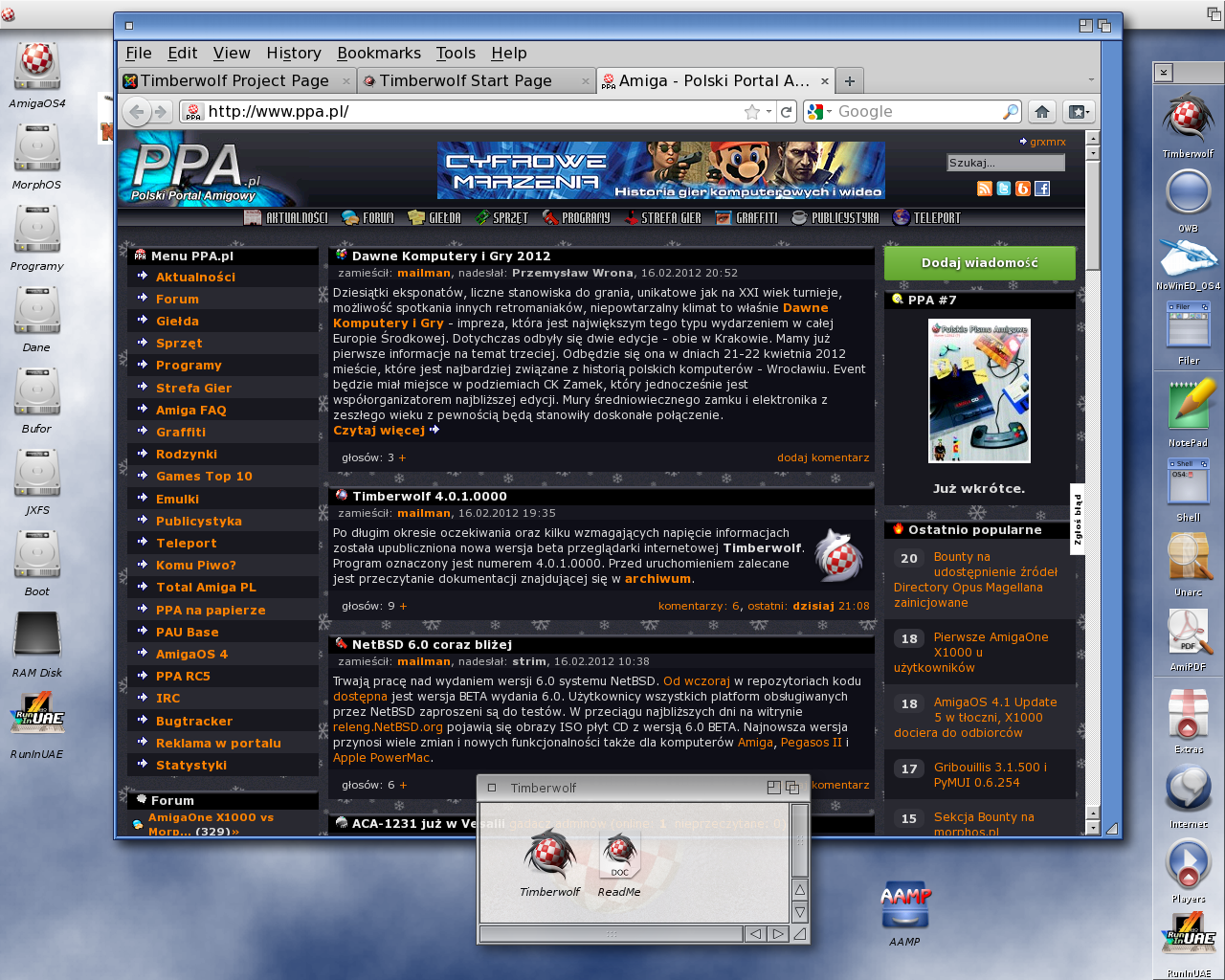Screen dimensions: 1225x980
Task: Launch Unarc from the dock
Action: [1188, 556]
